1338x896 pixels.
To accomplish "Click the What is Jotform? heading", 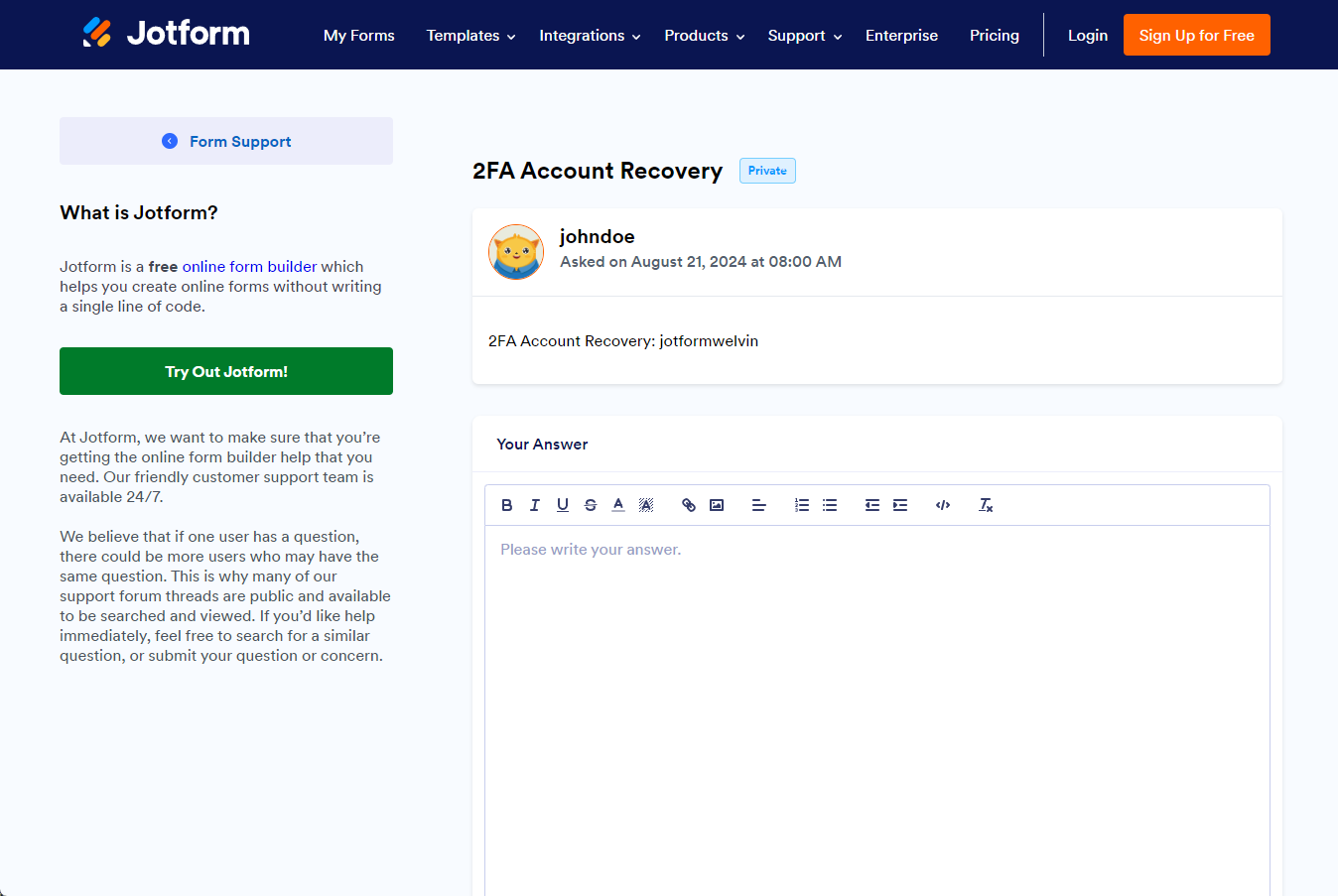I will coord(139,212).
